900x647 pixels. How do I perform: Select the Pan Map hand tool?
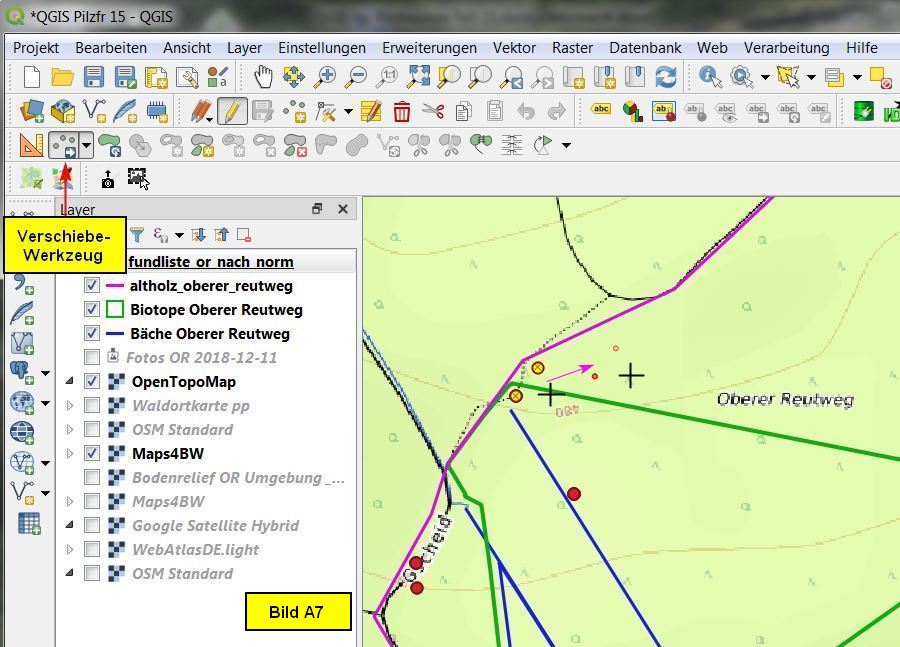(x=263, y=77)
